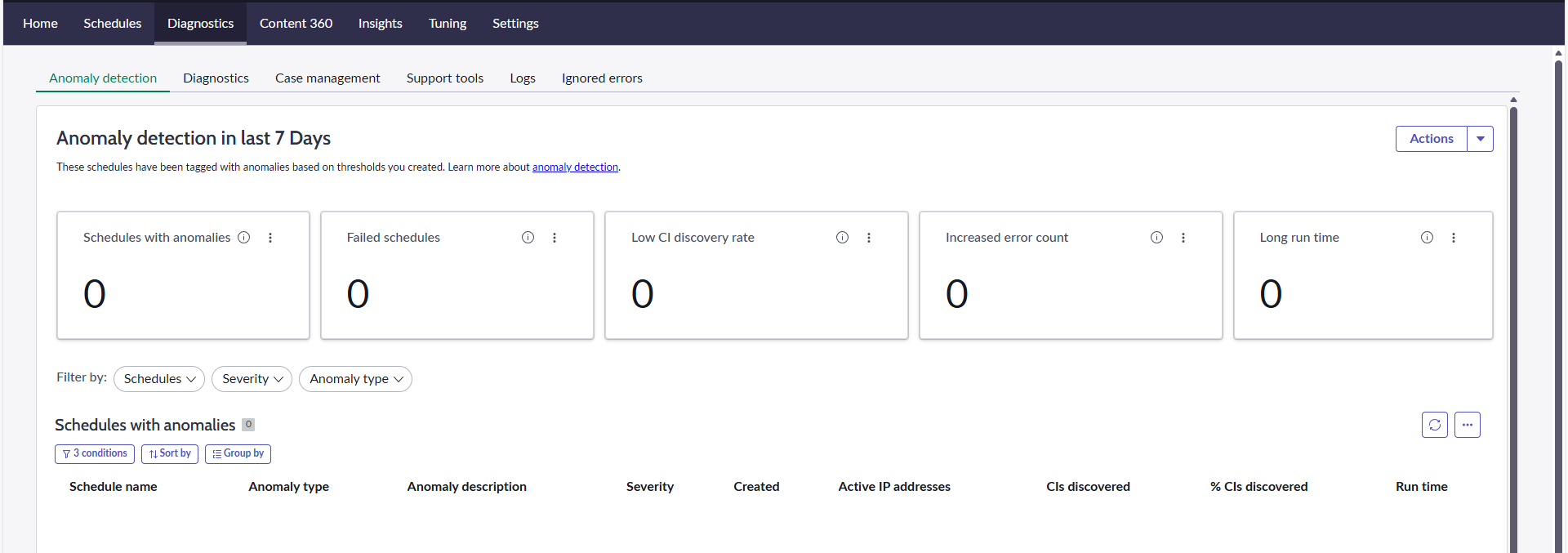Viewport: 1568px width, 553px height.
Task: View info for Low CI discovery rate
Action: point(843,238)
